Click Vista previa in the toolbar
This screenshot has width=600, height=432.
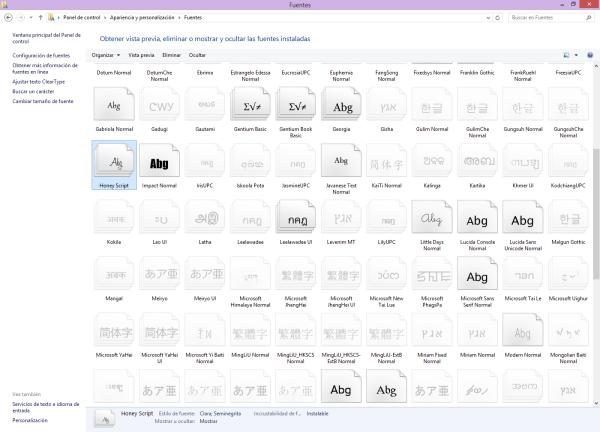click(141, 55)
